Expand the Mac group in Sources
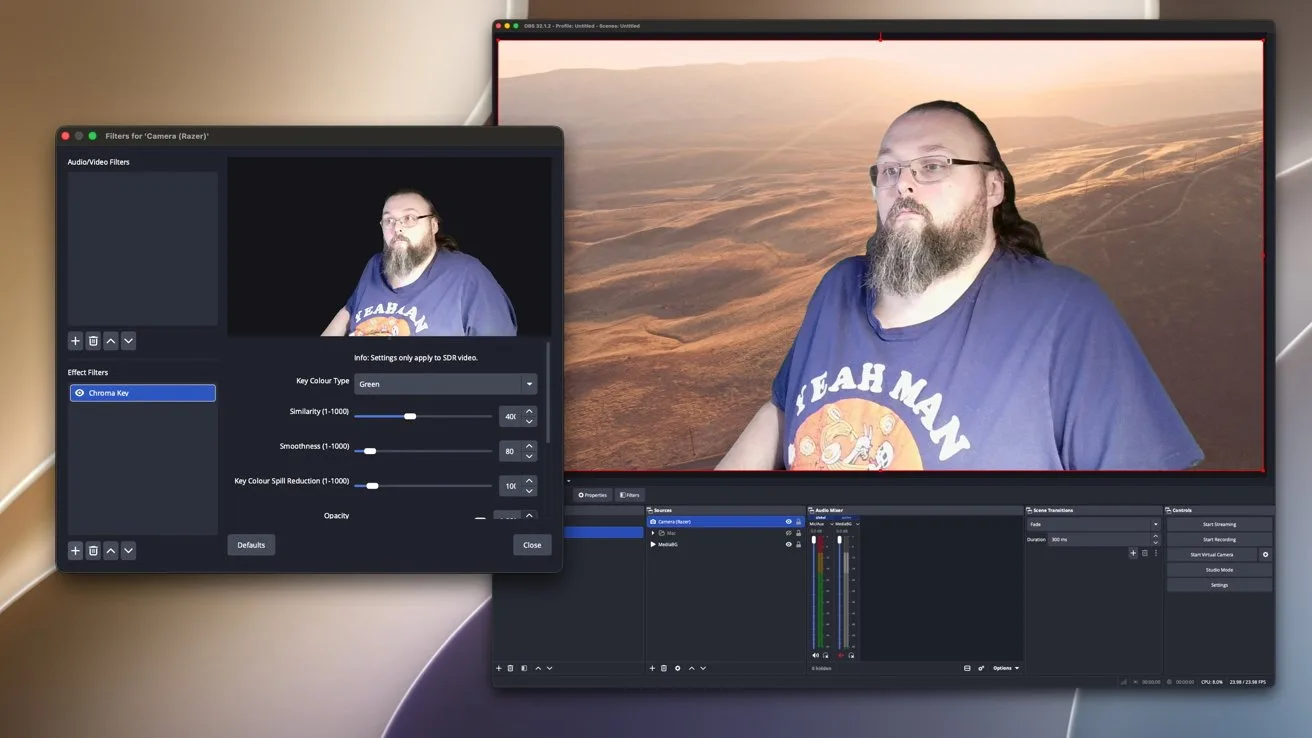 653,533
